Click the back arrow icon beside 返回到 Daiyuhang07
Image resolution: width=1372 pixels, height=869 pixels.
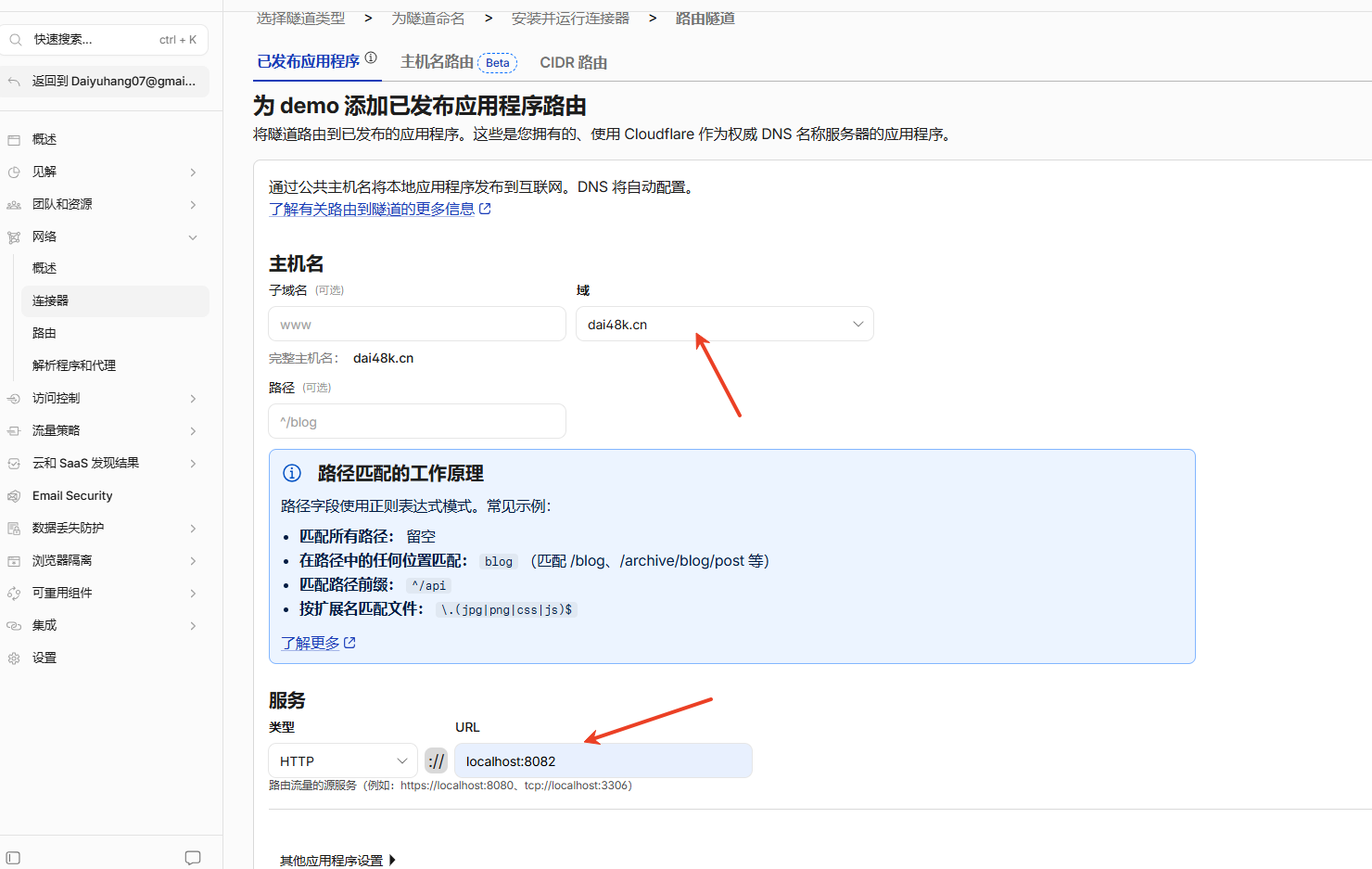pos(14,82)
